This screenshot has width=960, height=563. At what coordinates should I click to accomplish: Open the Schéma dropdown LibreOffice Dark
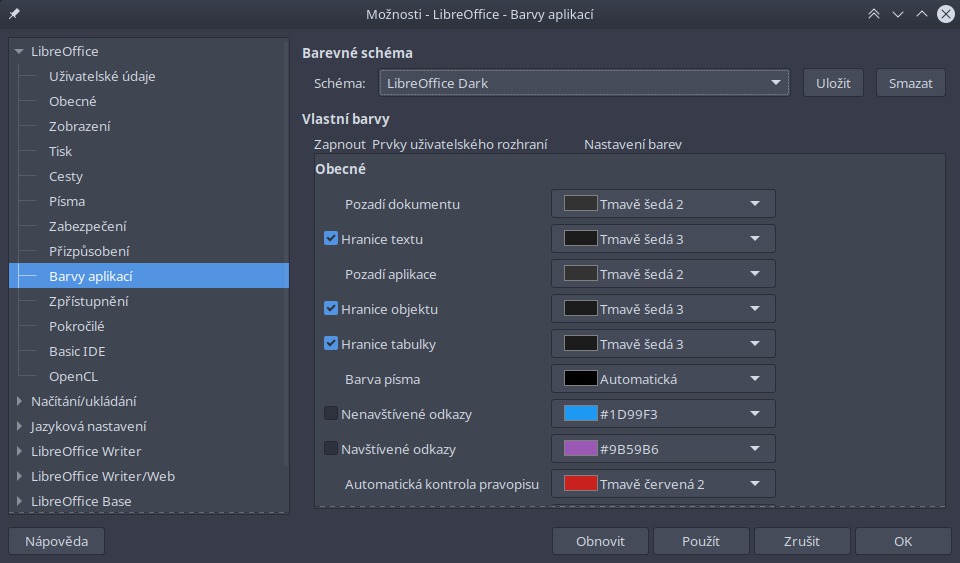(584, 83)
